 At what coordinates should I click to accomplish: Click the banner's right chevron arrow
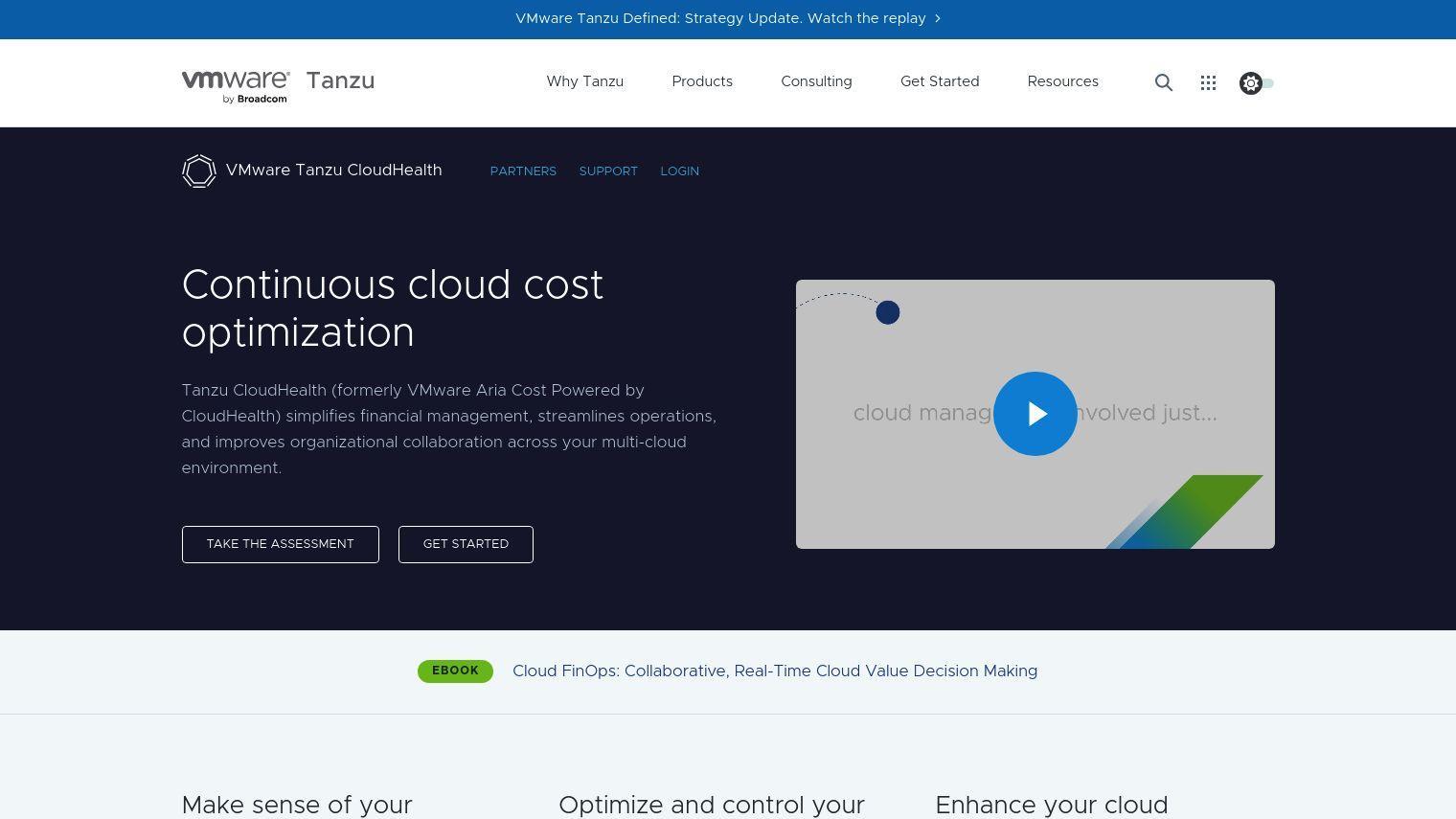(x=938, y=18)
